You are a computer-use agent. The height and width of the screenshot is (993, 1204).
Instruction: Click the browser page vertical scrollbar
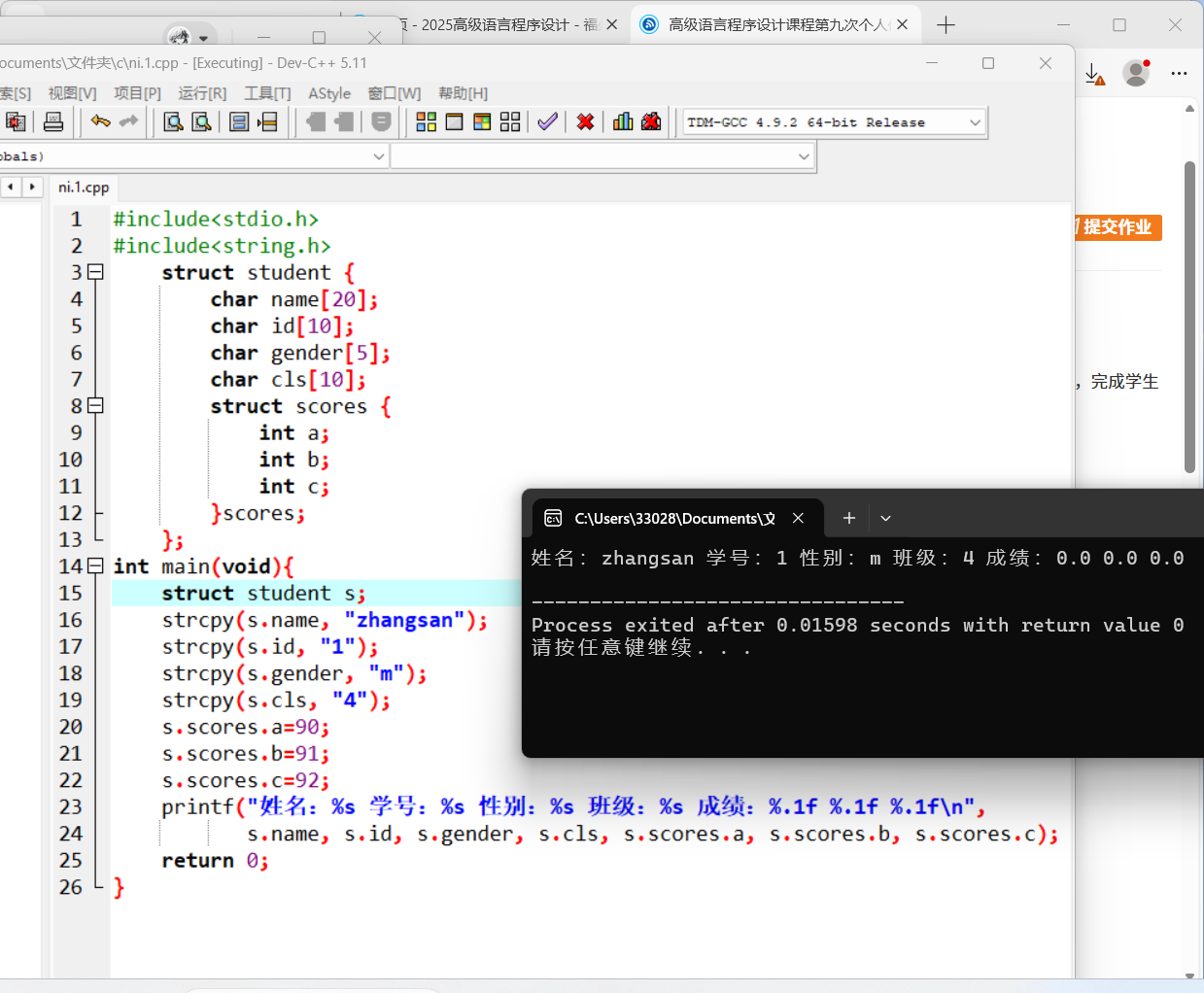click(1189, 317)
